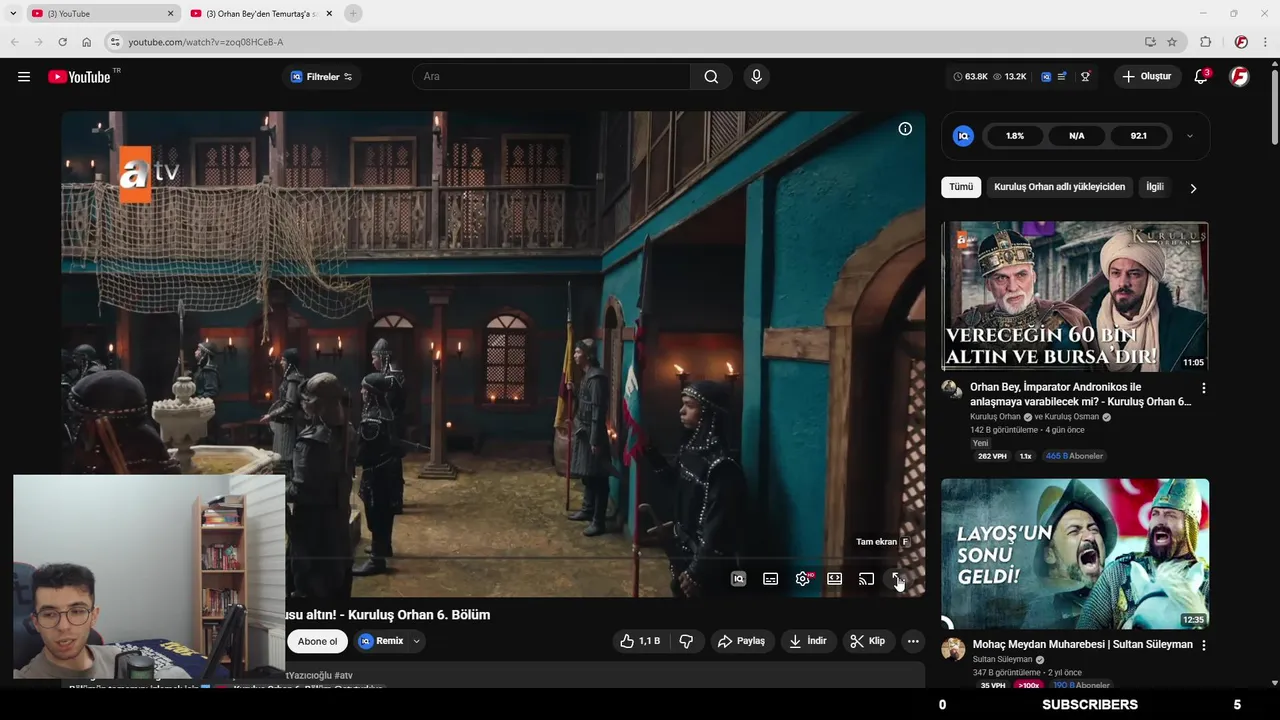The height and width of the screenshot is (720, 1280).
Task: Click the 1.8% score pill
Action: (x=1015, y=136)
